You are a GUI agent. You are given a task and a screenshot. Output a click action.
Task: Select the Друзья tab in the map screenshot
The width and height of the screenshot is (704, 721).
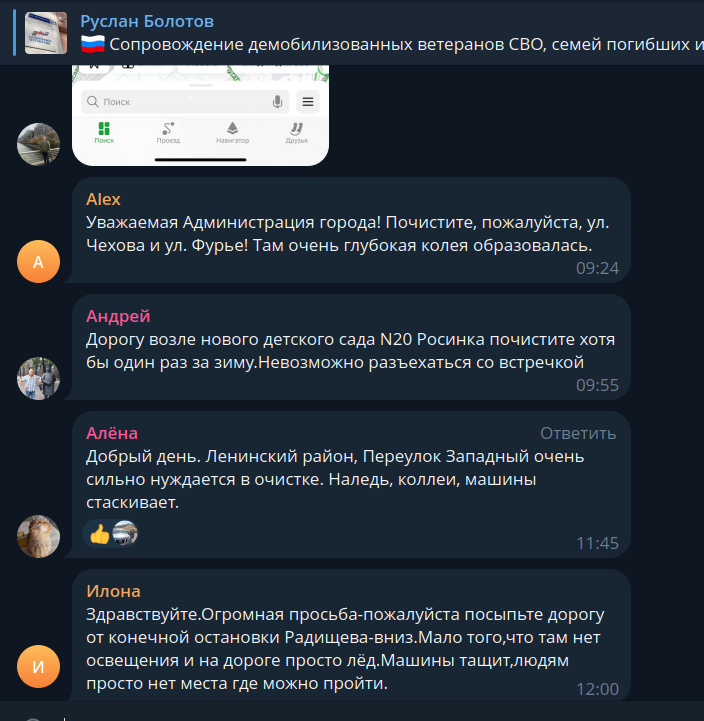[x=297, y=133]
